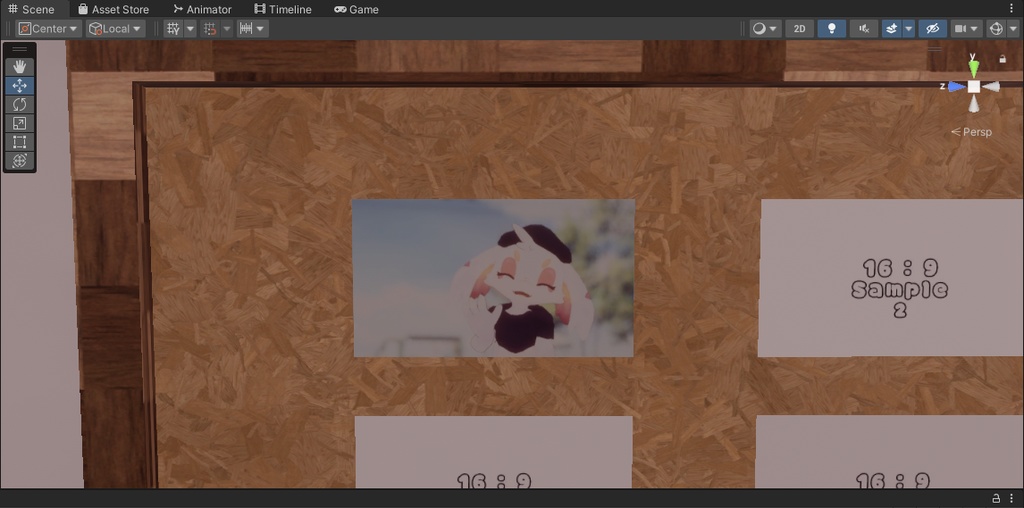Toggle grid visibility icon
Image resolution: width=1024 pixels, height=508 pixels.
[x=173, y=29]
